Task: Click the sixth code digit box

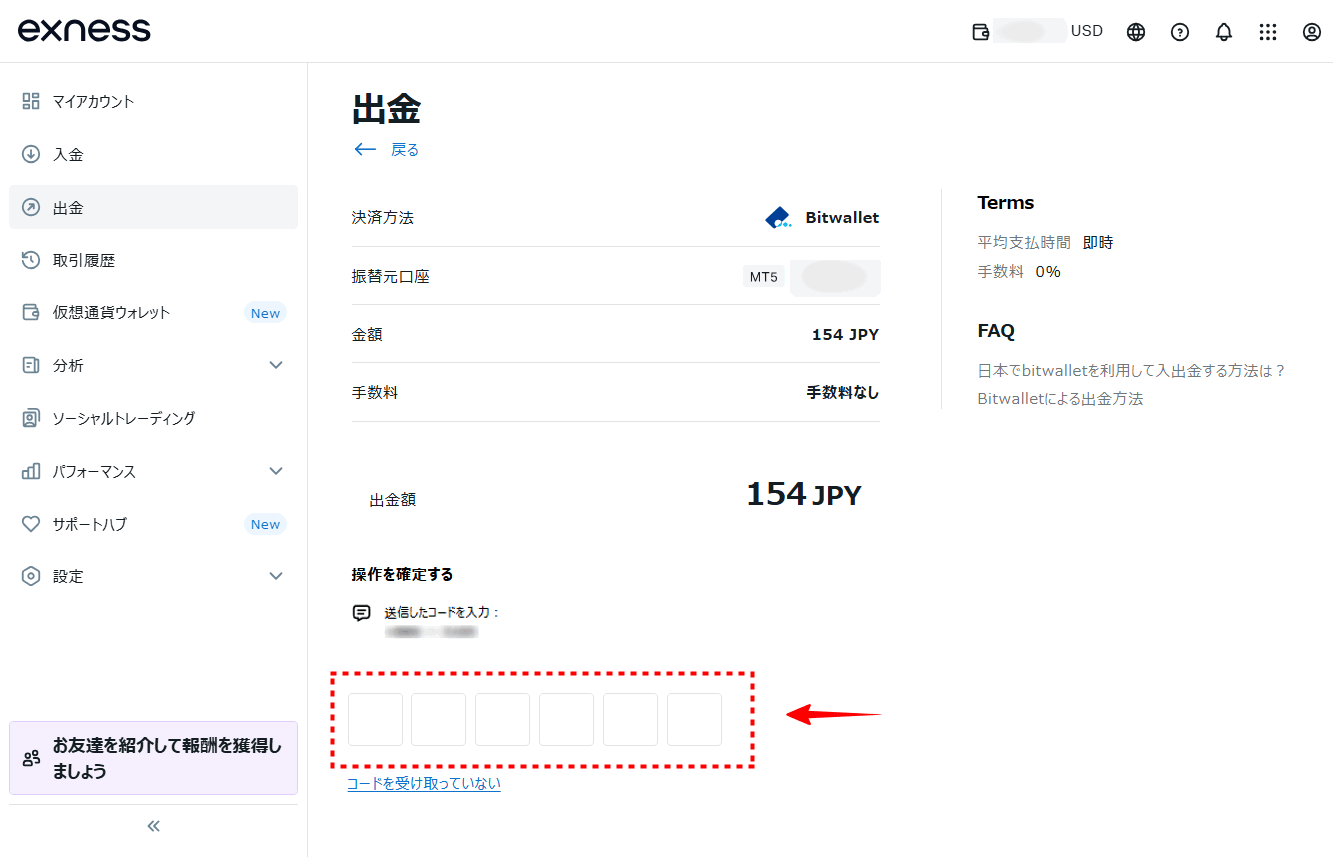Action: (x=695, y=720)
